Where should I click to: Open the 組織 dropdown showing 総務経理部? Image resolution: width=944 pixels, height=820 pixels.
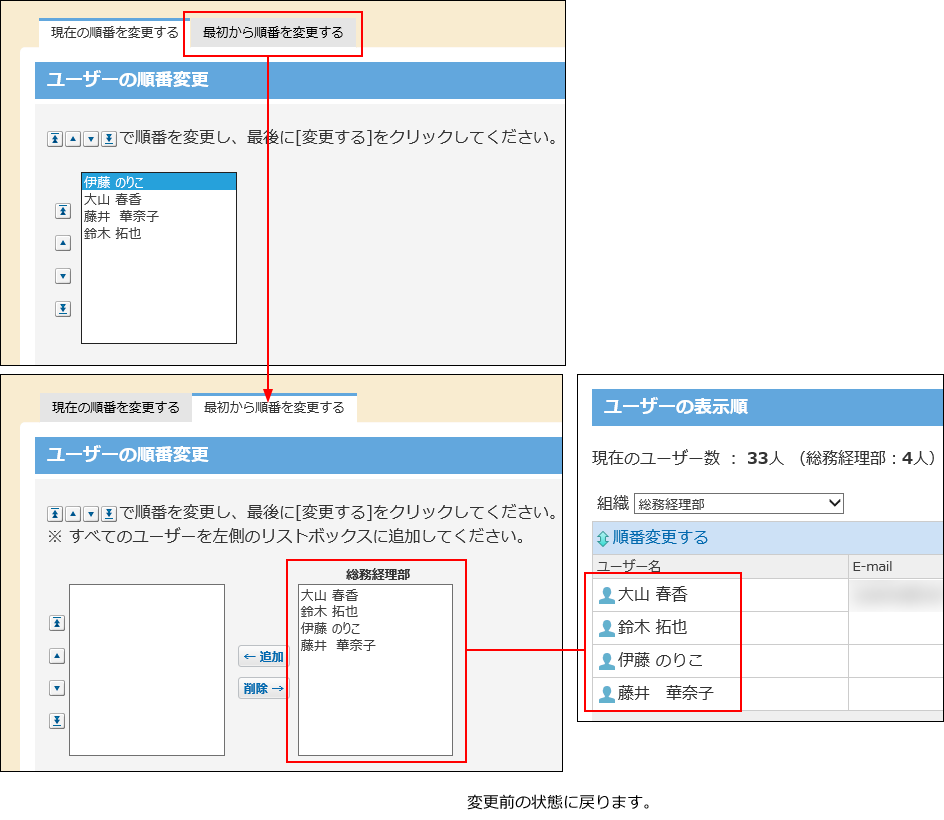click(x=739, y=503)
